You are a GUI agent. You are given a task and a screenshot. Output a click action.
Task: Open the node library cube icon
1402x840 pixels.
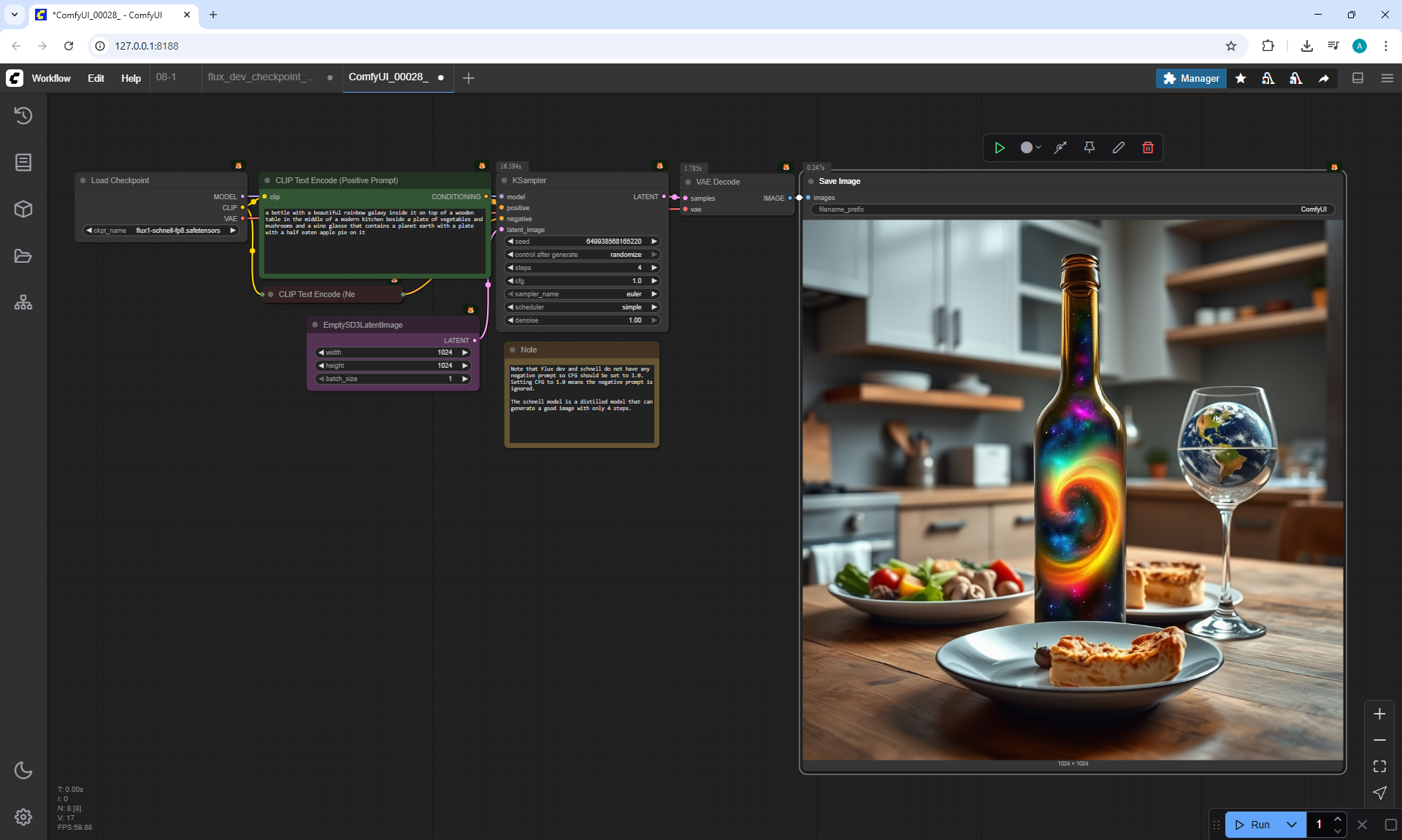pos(23,209)
